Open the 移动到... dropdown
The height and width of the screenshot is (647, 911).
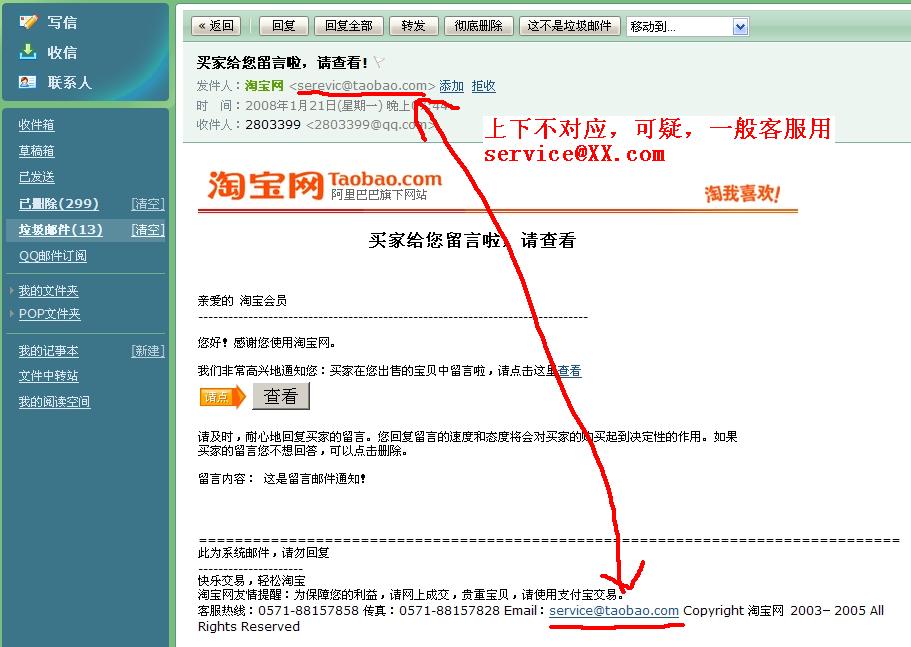tap(687, 27)
